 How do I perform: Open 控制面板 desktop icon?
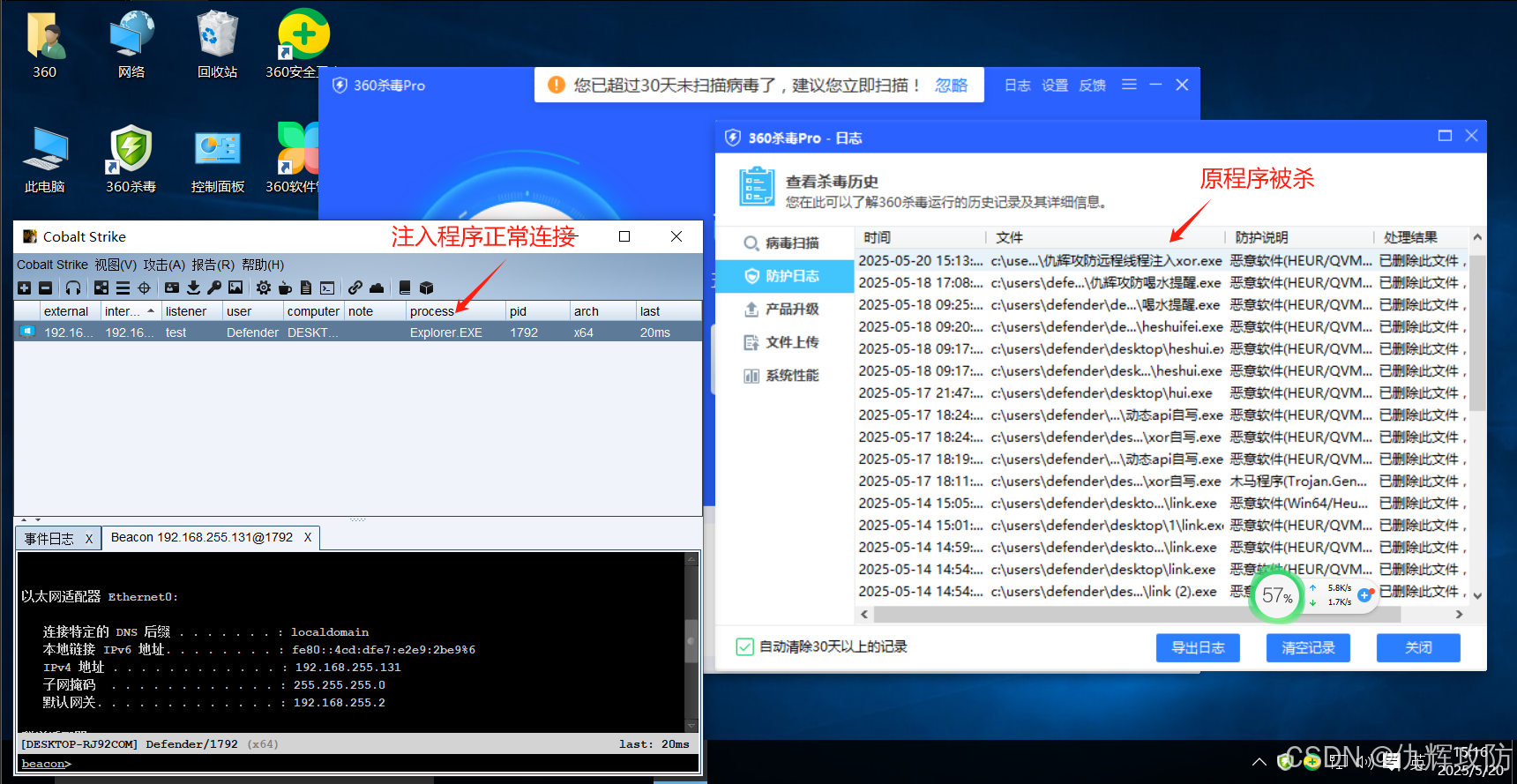point(218,159)
